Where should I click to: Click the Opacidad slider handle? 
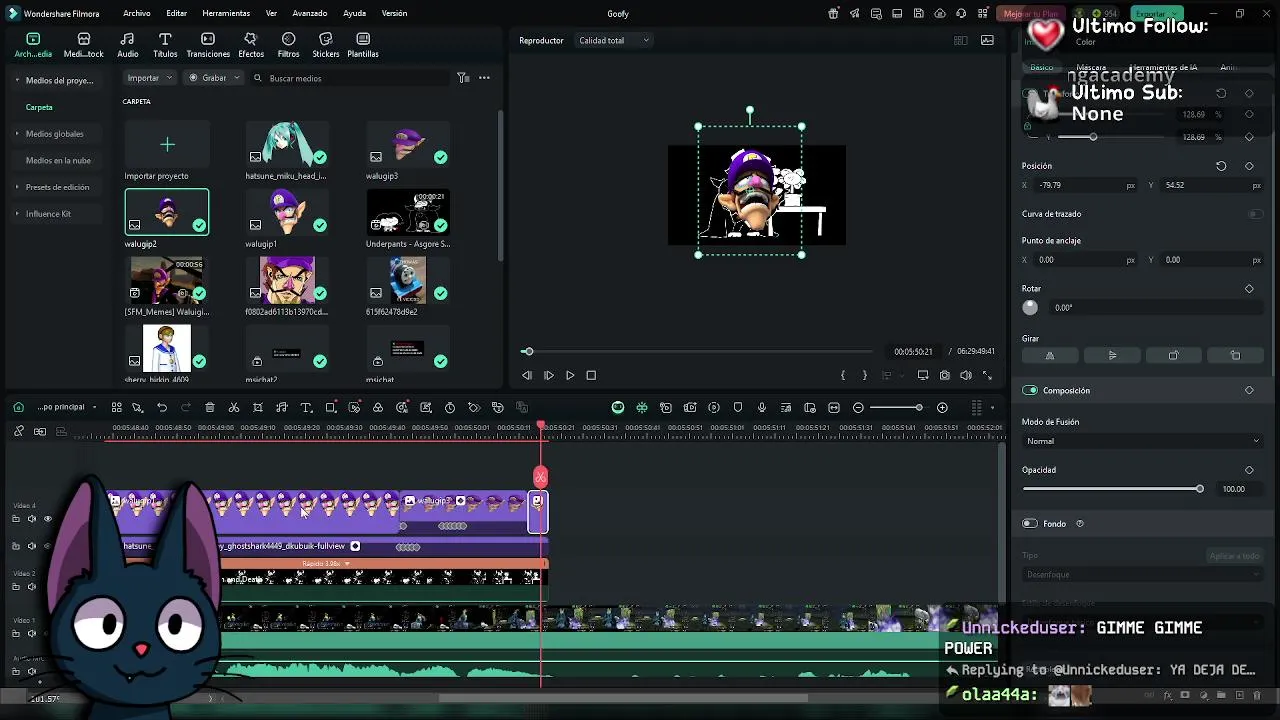click(x=1199, y=489)
